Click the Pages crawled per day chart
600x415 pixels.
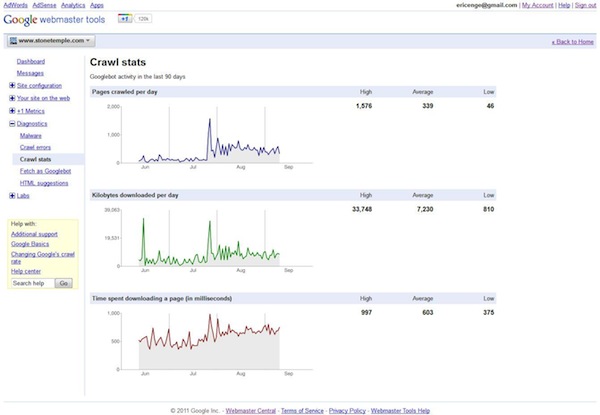click(209, 136)
